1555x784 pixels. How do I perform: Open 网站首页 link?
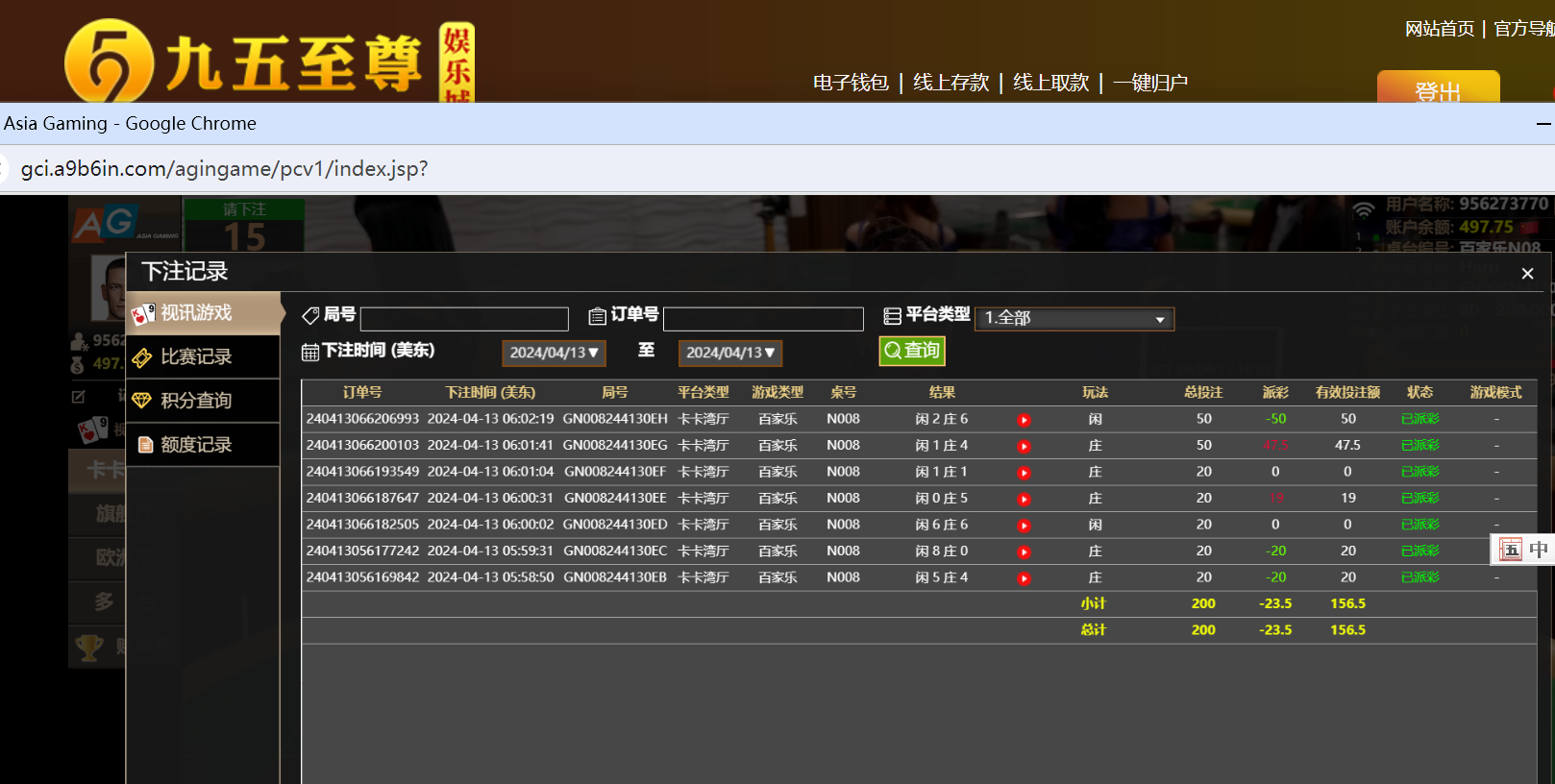(x=1440, y=29)
